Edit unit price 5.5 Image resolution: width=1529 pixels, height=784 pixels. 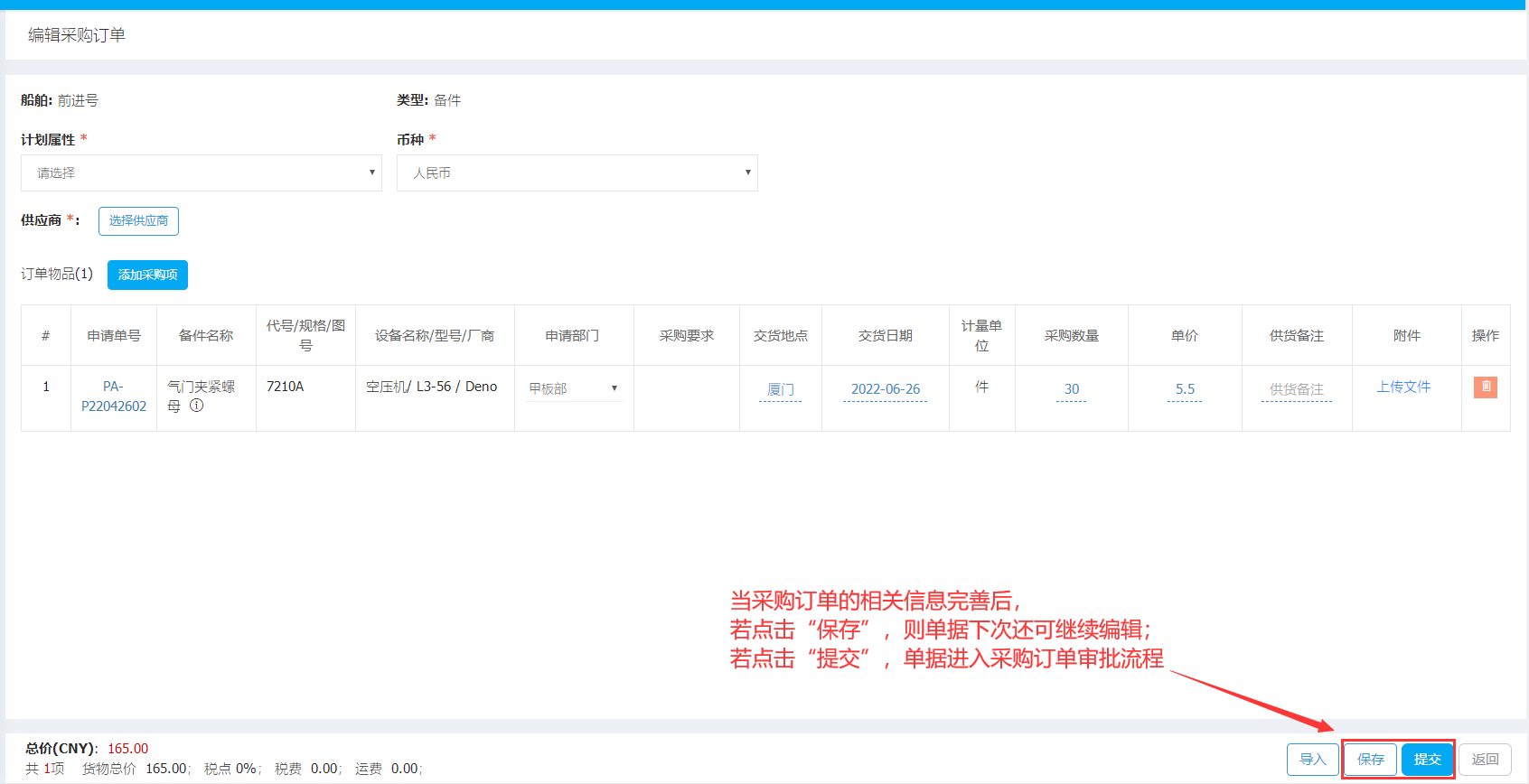pos(1185,389)
